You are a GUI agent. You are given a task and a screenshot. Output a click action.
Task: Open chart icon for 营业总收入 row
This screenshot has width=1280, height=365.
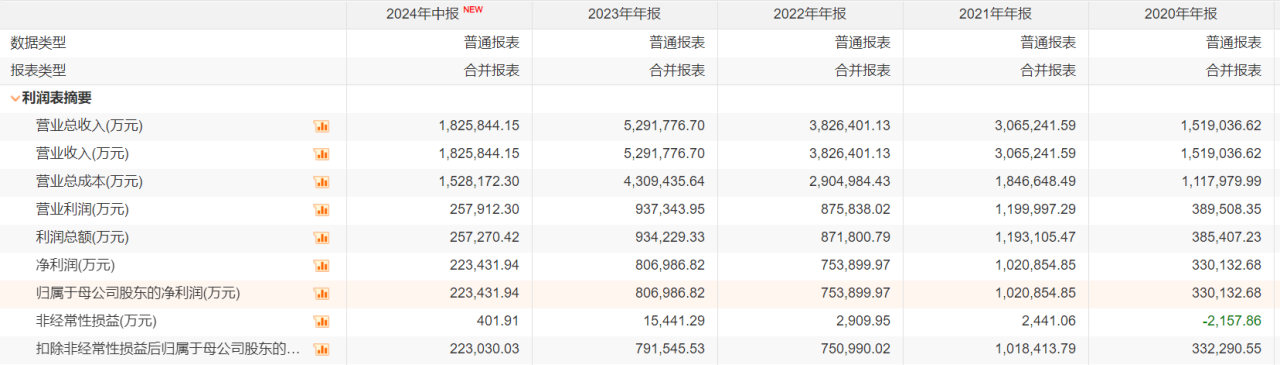tap(321, 126)
